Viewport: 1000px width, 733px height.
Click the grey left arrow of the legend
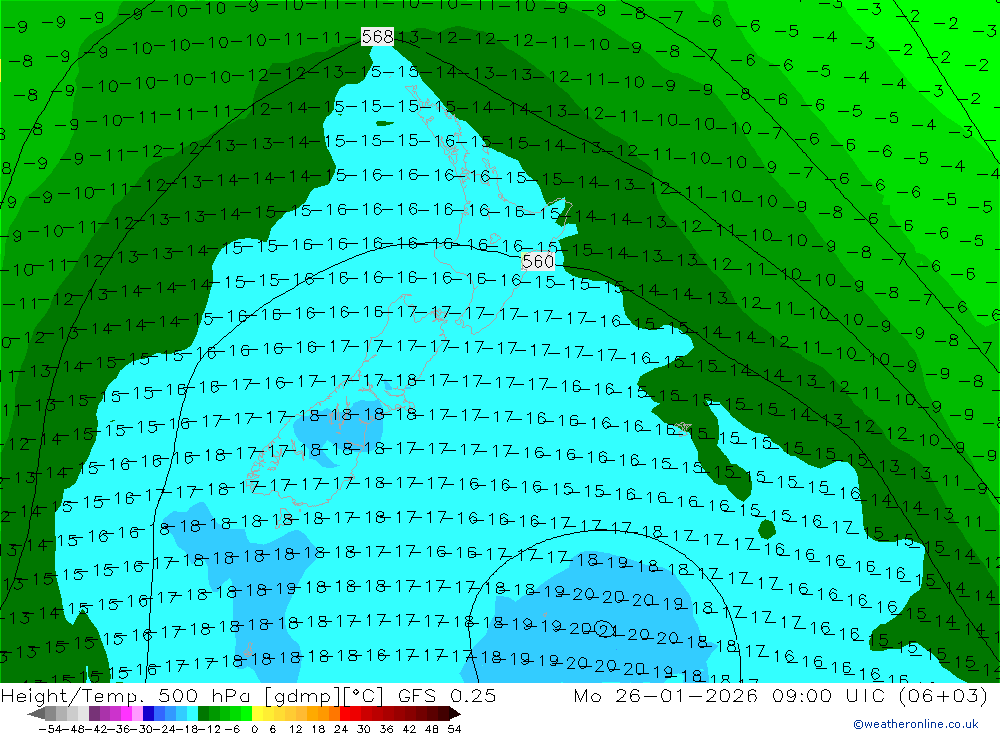click(x=36, y=713)
